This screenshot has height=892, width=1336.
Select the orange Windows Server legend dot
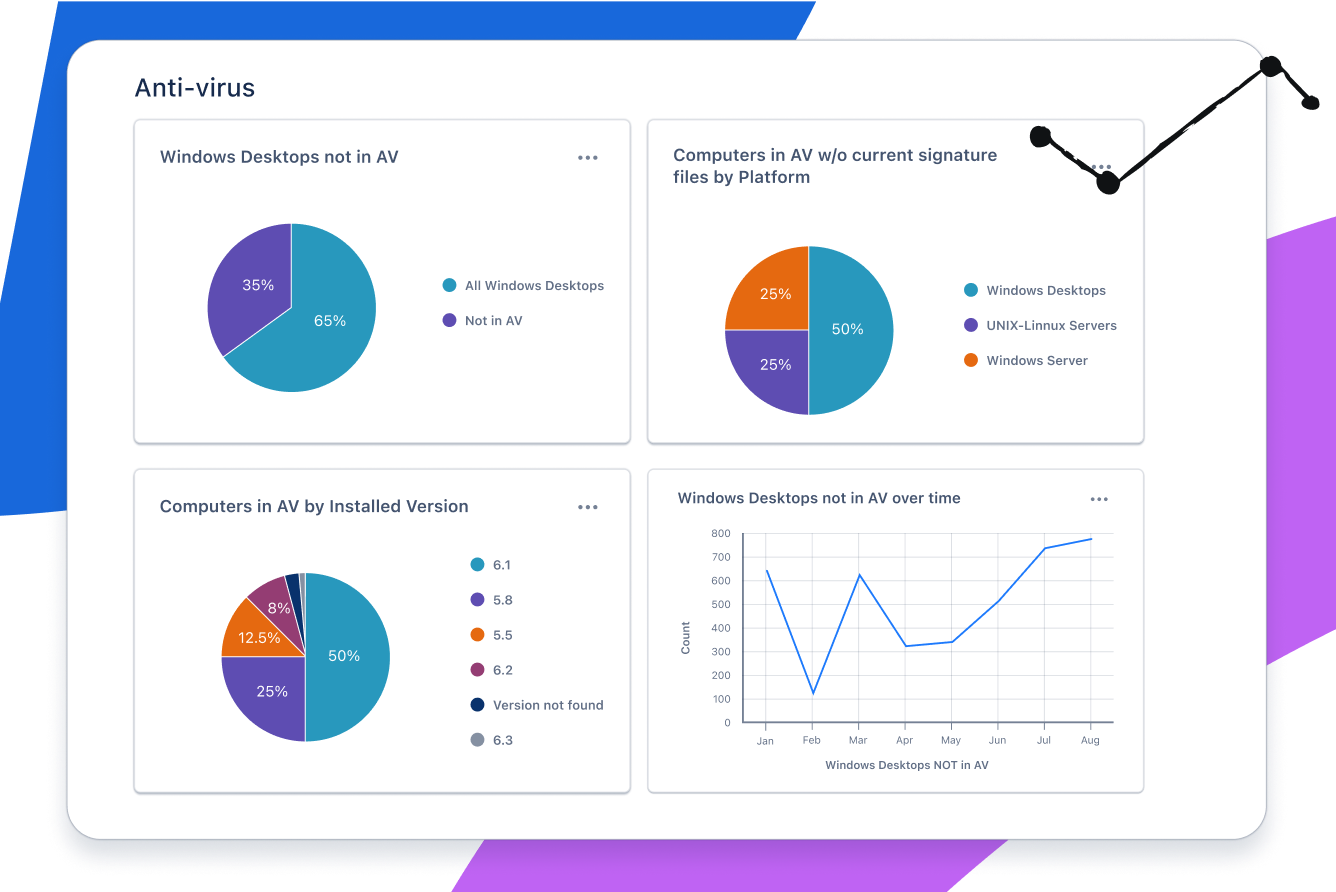[971, 360]
